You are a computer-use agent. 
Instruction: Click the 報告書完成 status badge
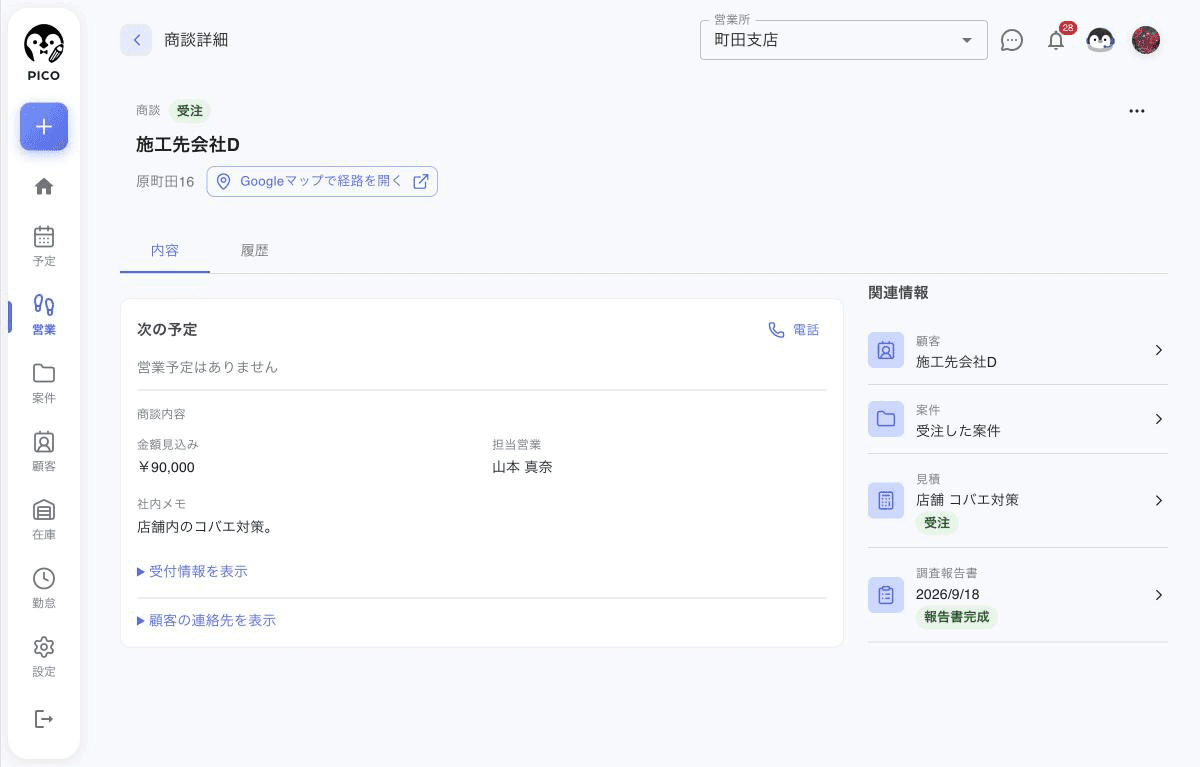[x=956, y=617]
